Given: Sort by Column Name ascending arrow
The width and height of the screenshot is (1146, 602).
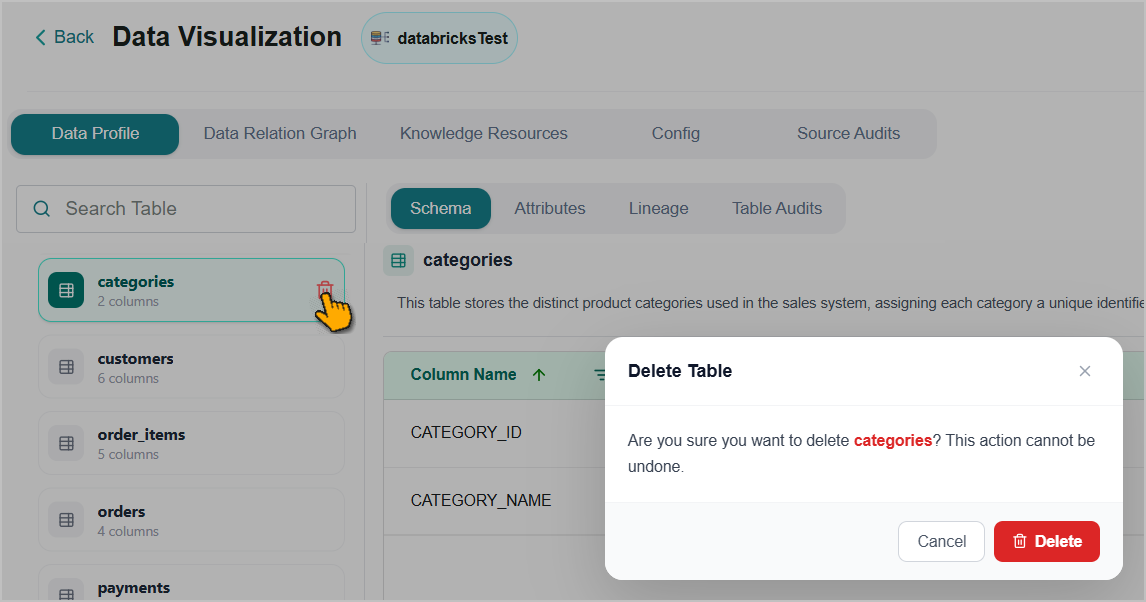Looking at the screenshot, I should [x=539, y=375].
